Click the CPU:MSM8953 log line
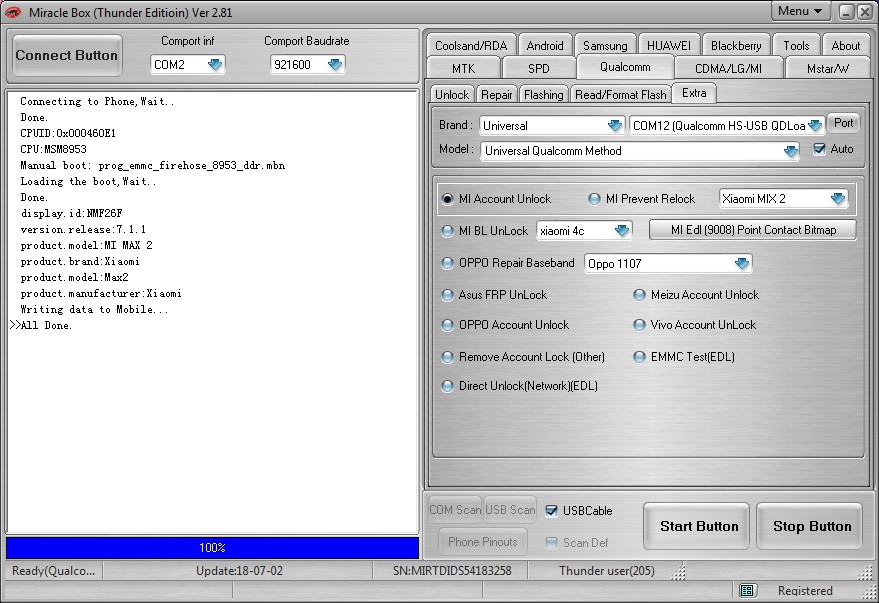This screenshot has width=879, height=603. pyautogui.click(x=53, y=149)
